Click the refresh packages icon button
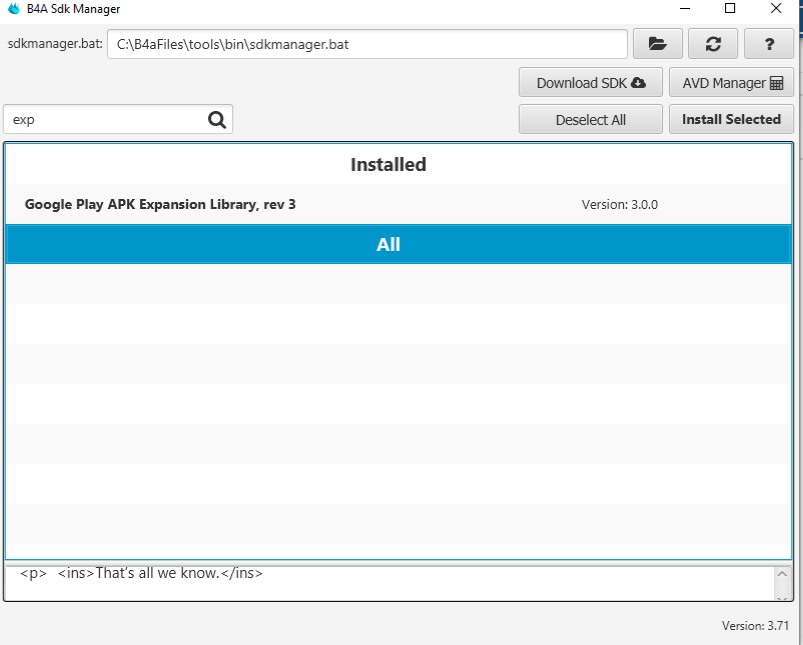 pyautogui.click(x=713, y=44)
